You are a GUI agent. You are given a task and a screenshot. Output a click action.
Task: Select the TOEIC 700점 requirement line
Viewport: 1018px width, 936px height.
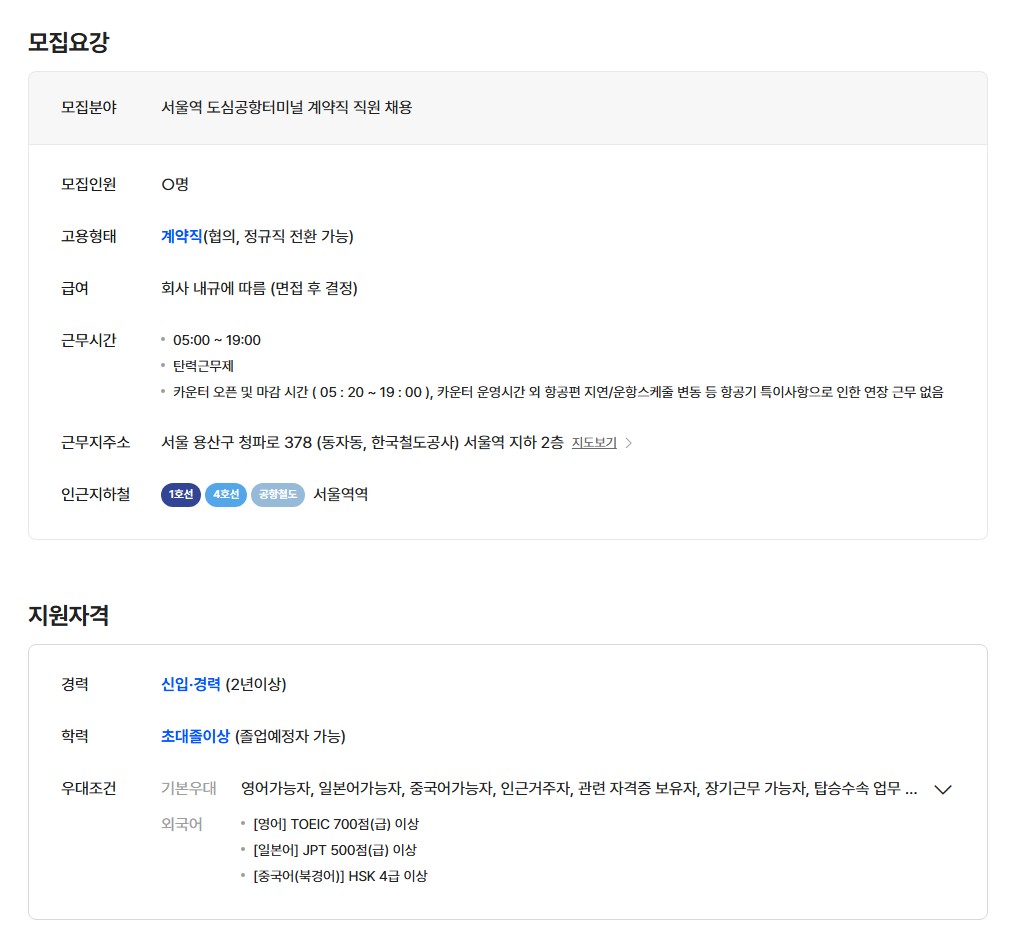tap(336, 824)
